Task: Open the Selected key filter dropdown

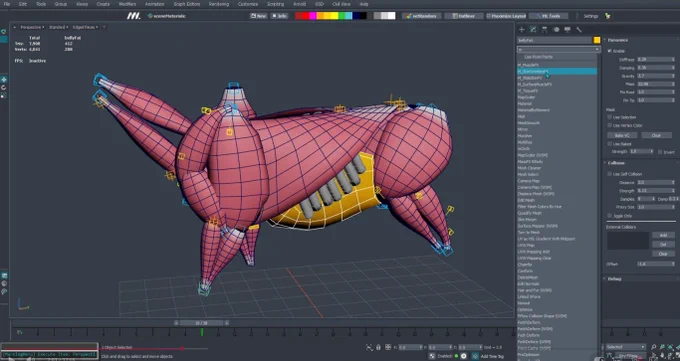Action: (x=625, y=347)
